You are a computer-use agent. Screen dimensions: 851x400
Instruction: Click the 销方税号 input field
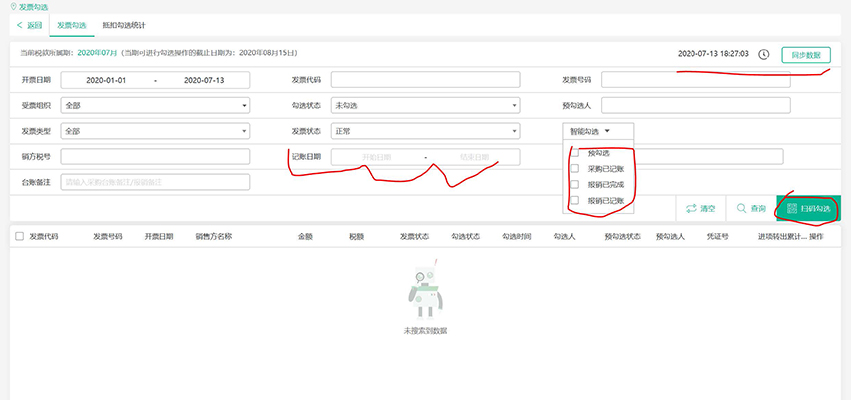point(155,156)
